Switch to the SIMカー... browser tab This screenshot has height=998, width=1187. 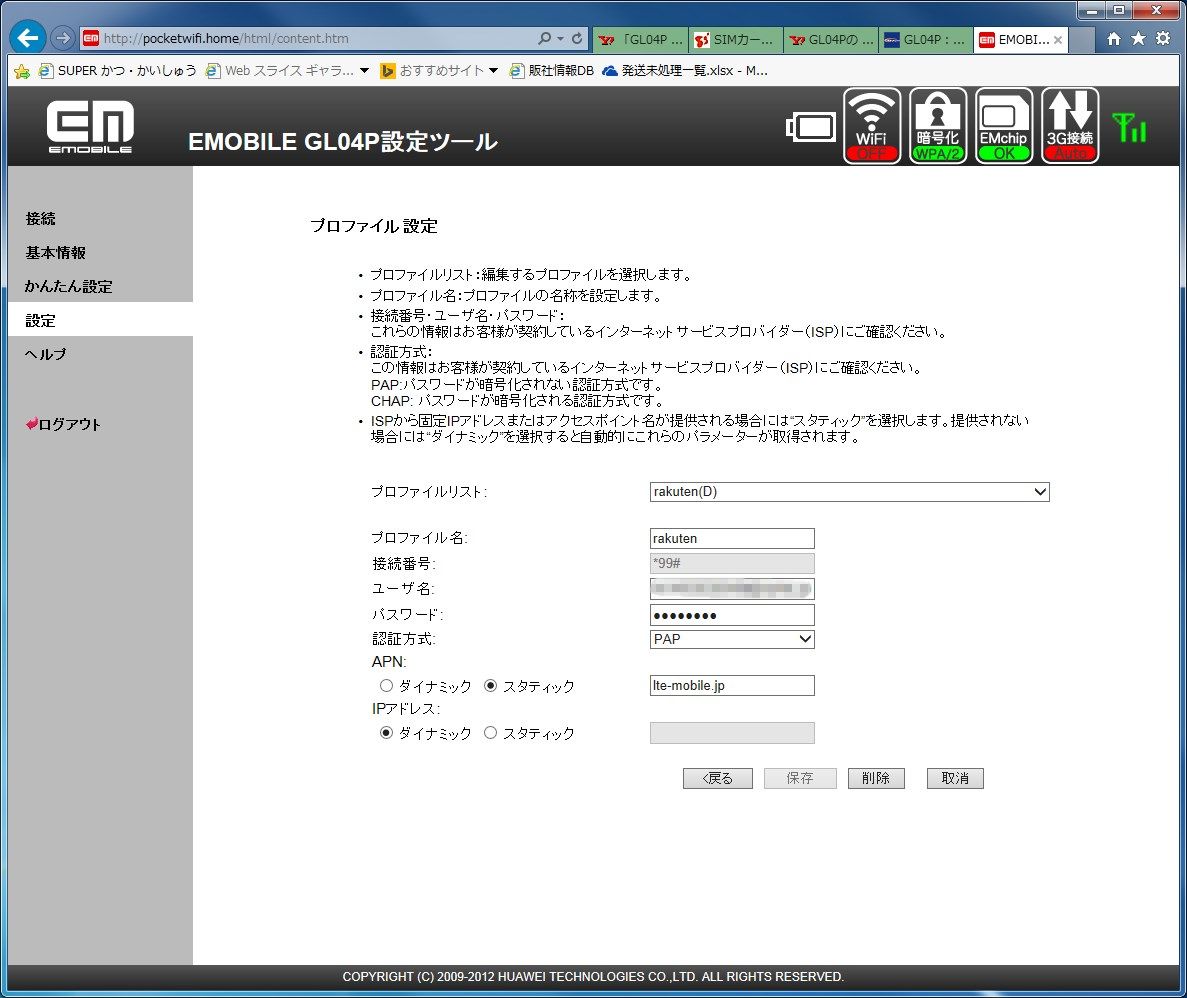(734, 40)
